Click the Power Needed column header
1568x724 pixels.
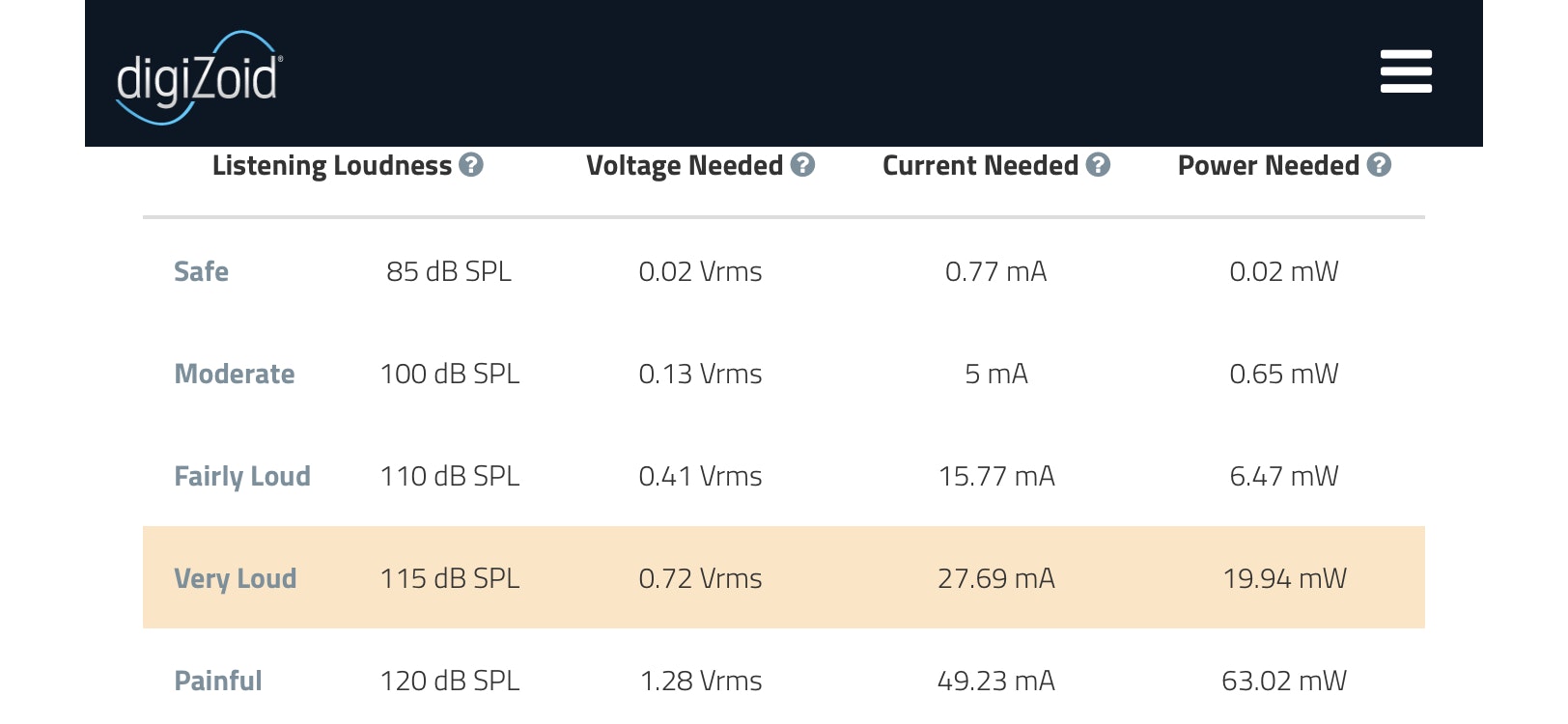pyautogui.click(x=1268, y=166)
